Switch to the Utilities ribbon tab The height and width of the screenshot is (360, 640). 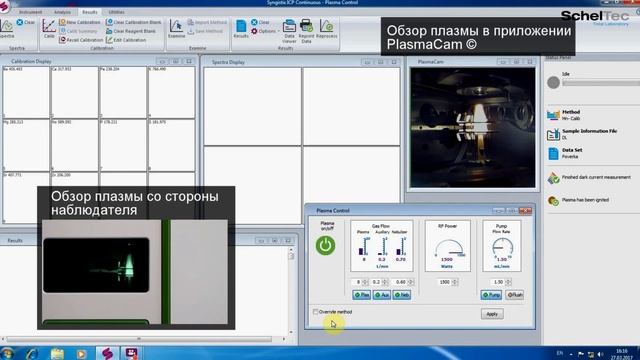click(x=117, y=12)
